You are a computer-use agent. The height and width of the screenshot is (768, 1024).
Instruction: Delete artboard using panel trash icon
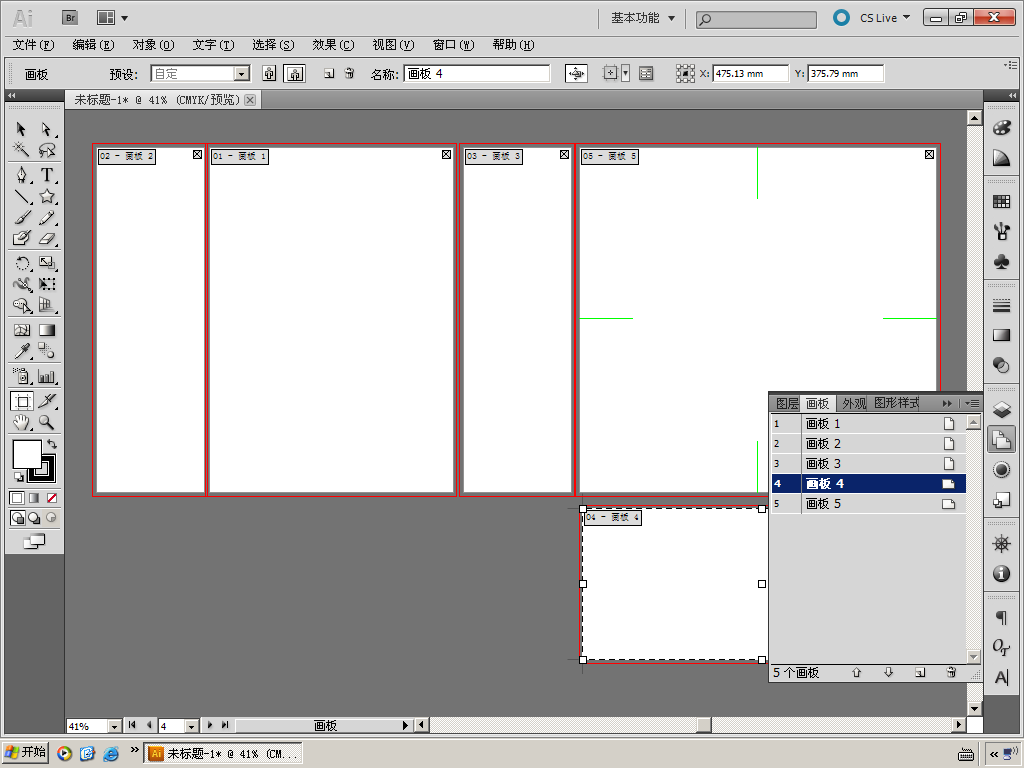pos(952,673)
